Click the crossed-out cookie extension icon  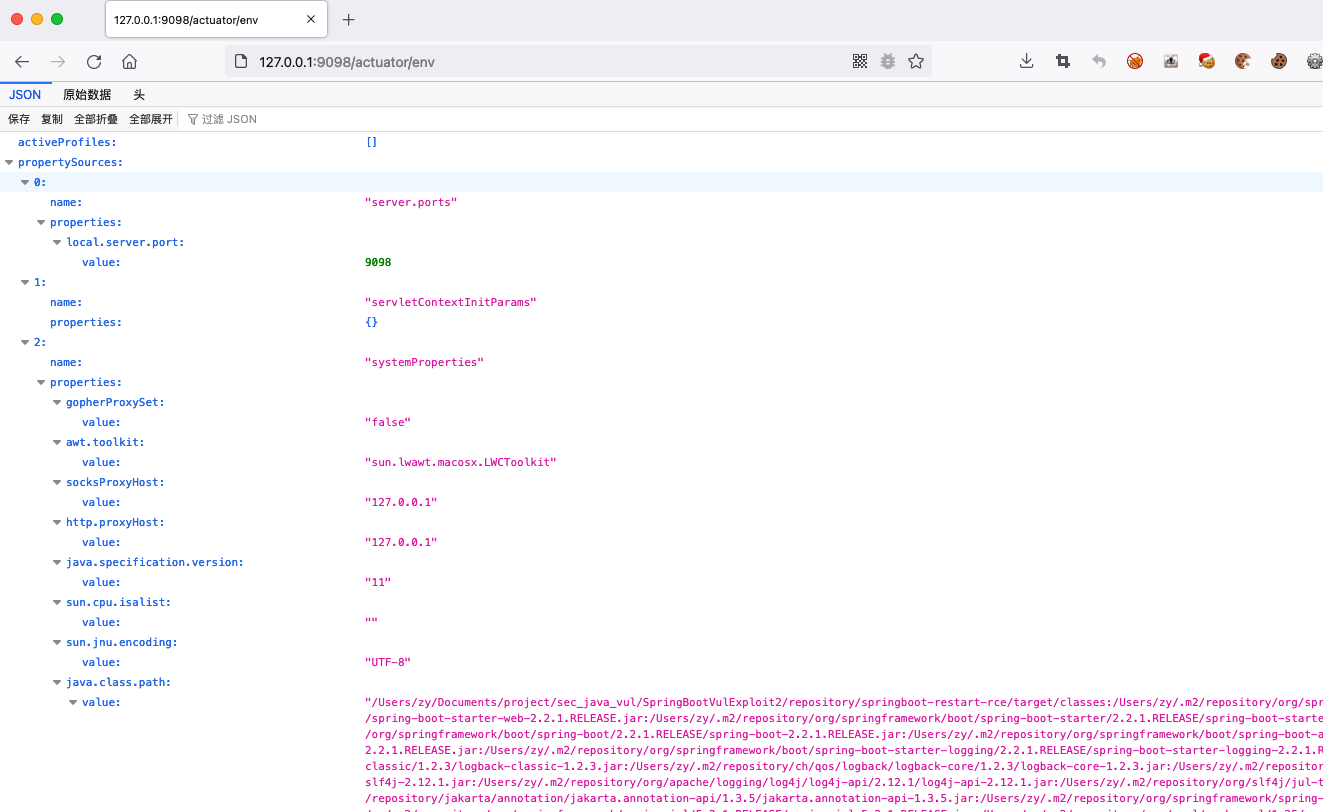point(1135,61)
